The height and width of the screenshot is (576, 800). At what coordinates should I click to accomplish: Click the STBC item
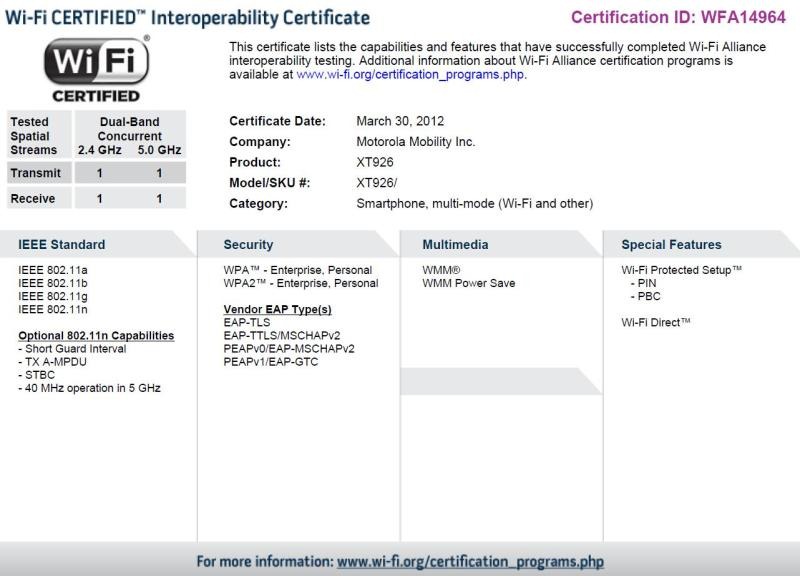pos(36,375)
